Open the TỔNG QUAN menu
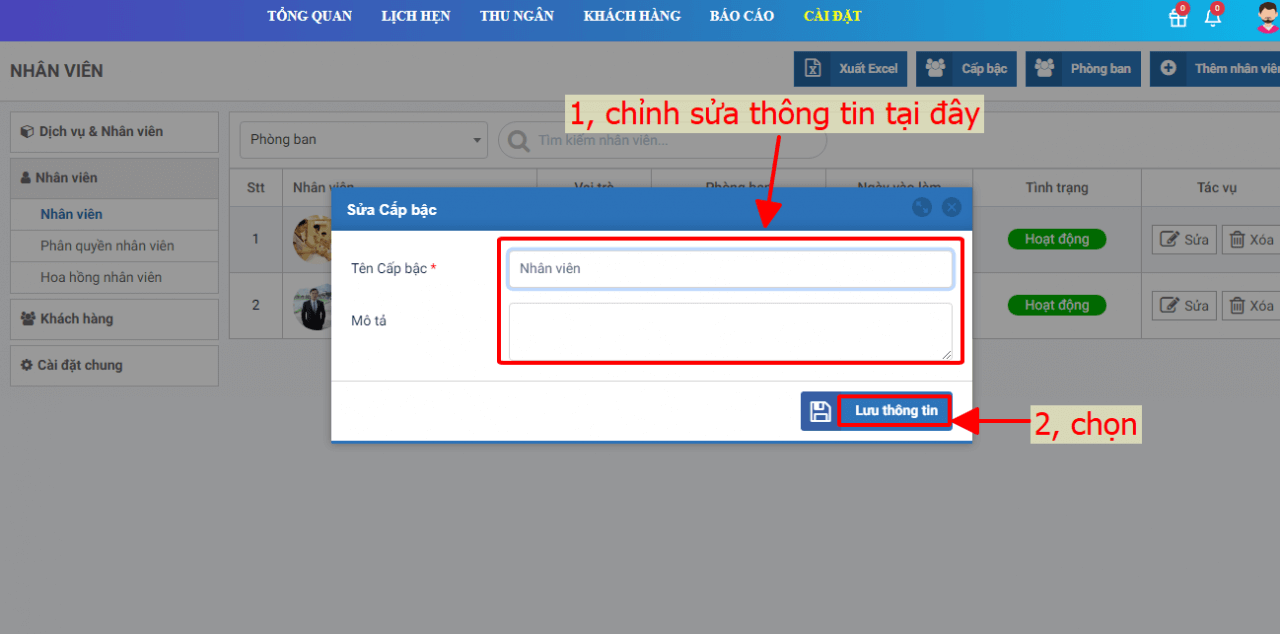Viewport: 1280px width, 634px height. 309,16
